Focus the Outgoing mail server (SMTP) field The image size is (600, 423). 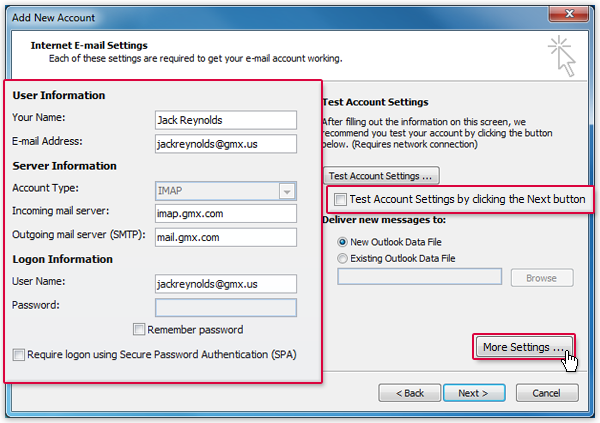[x=226, y=237]
